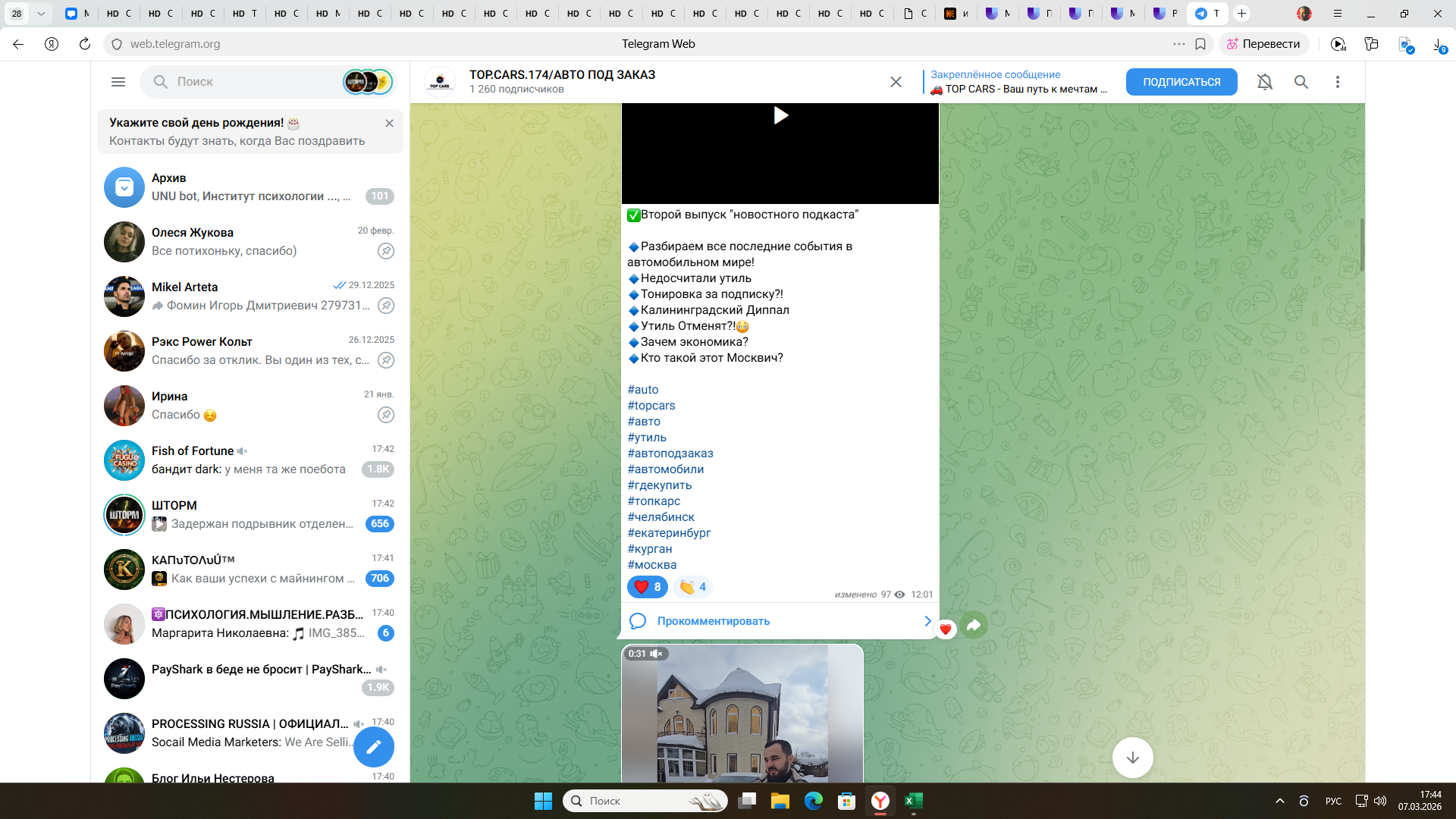Viewport: 1456px width, 819px height.
Task: Dismiss birthday reminder banner
Action: [389, 123]
